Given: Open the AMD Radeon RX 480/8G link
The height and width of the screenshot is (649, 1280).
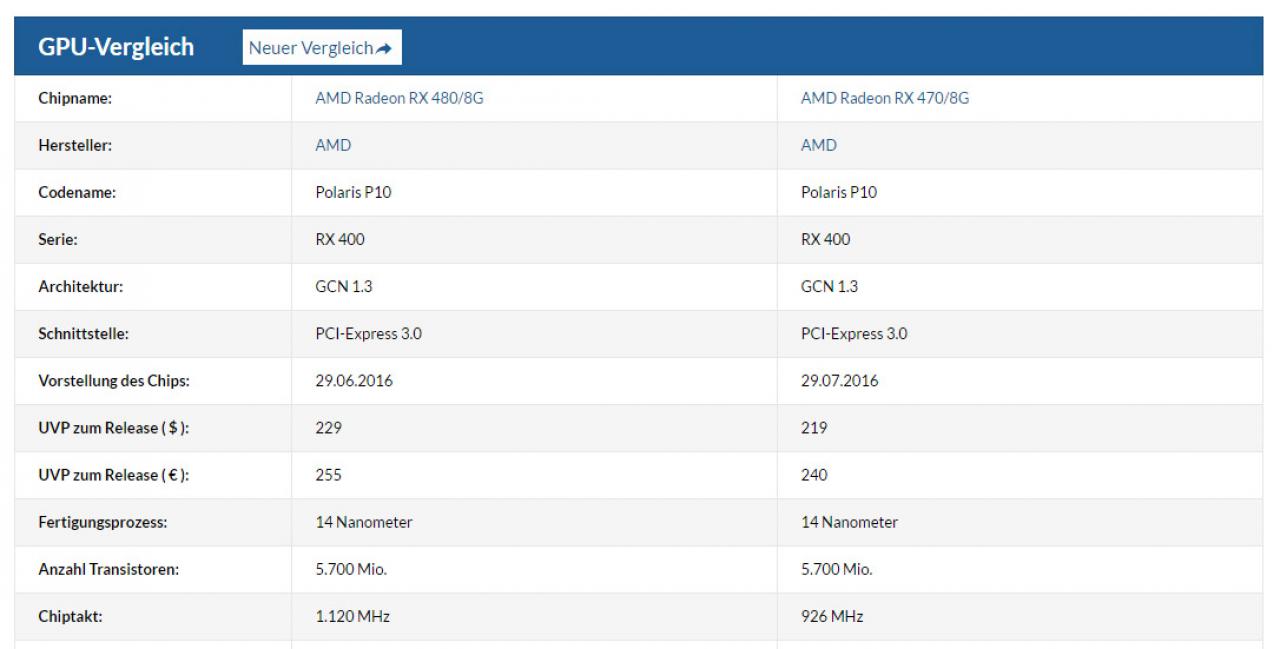Looking at the screenshot, I should pos(399,98).
